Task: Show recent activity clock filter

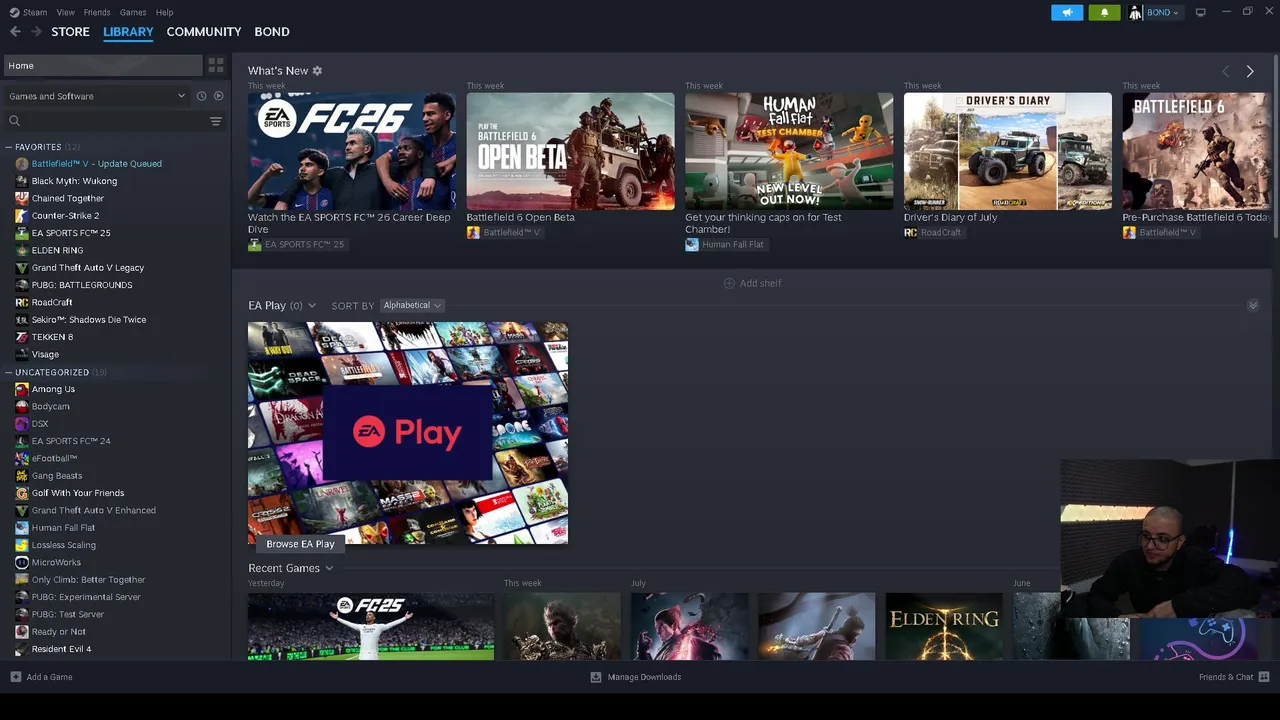Action: (201, 96)
